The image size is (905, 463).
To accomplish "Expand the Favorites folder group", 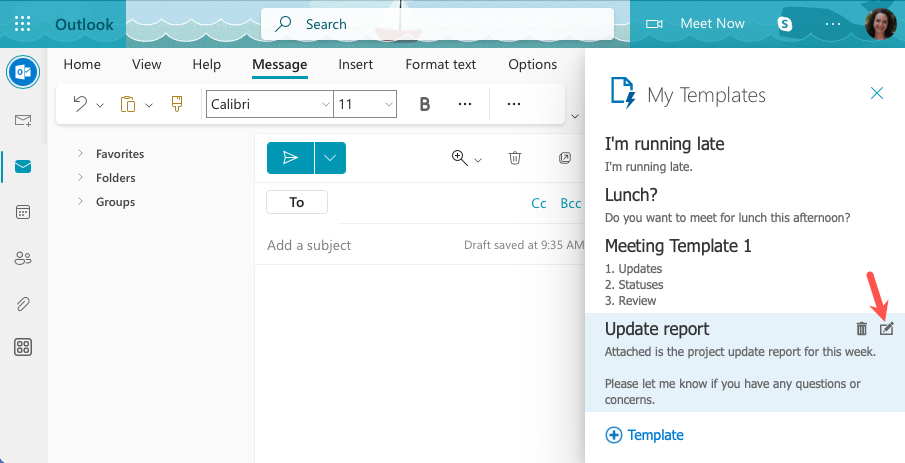I will click(x=80, y=154).
